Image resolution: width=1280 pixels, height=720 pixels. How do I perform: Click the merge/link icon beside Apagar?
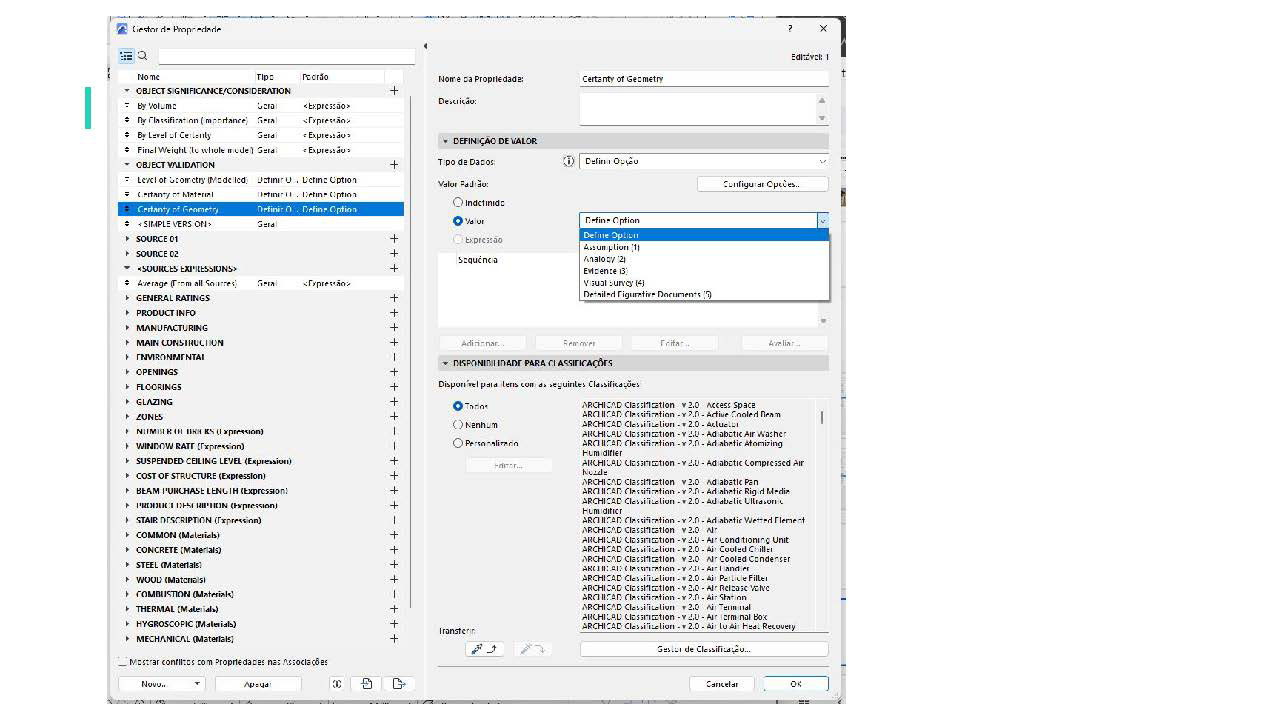(x=337, y=684)
